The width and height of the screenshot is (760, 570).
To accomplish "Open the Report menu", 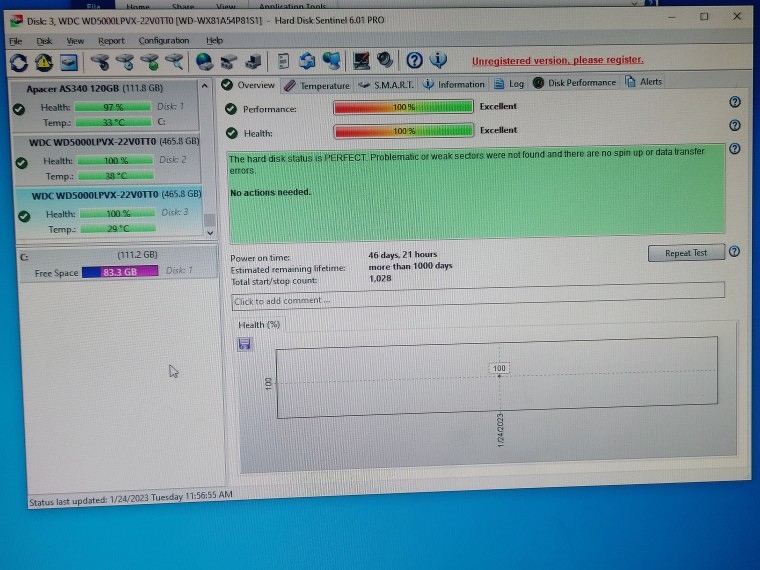I will pos(111,41).
